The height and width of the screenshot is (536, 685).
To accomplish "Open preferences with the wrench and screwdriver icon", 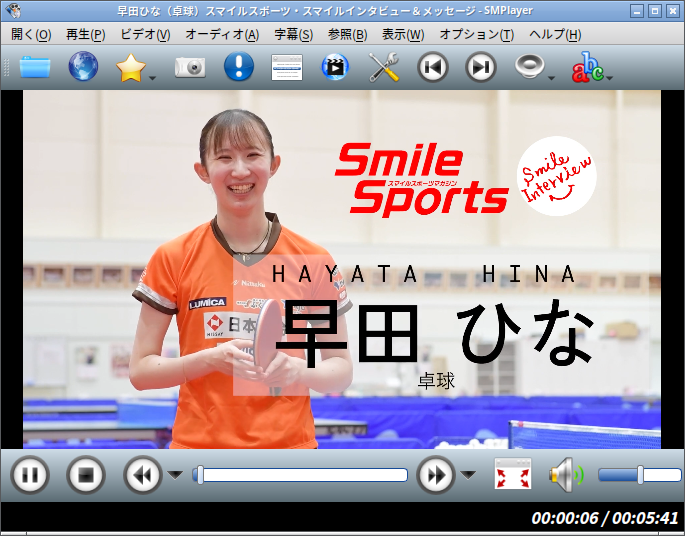I will point(384,67).
